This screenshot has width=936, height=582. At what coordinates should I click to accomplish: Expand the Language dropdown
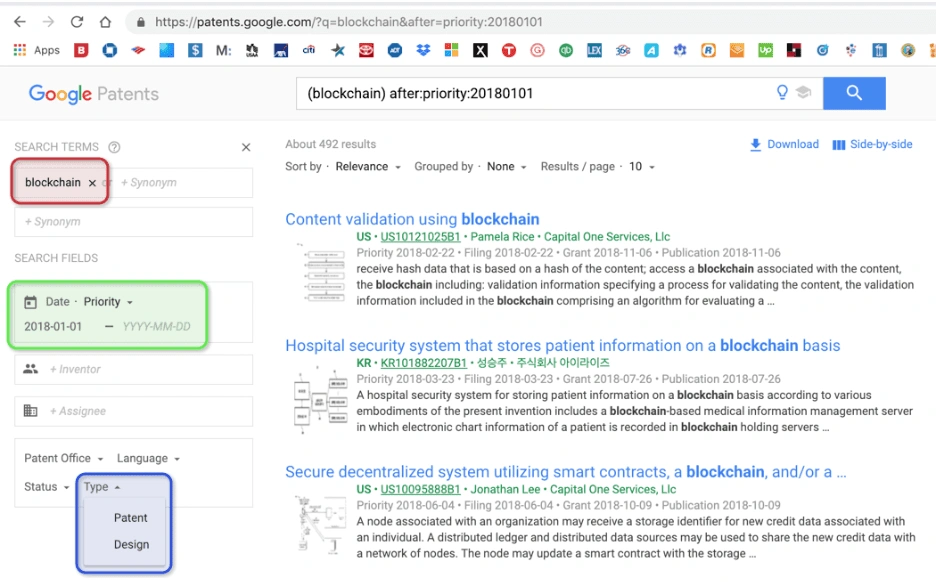[148, 458]
